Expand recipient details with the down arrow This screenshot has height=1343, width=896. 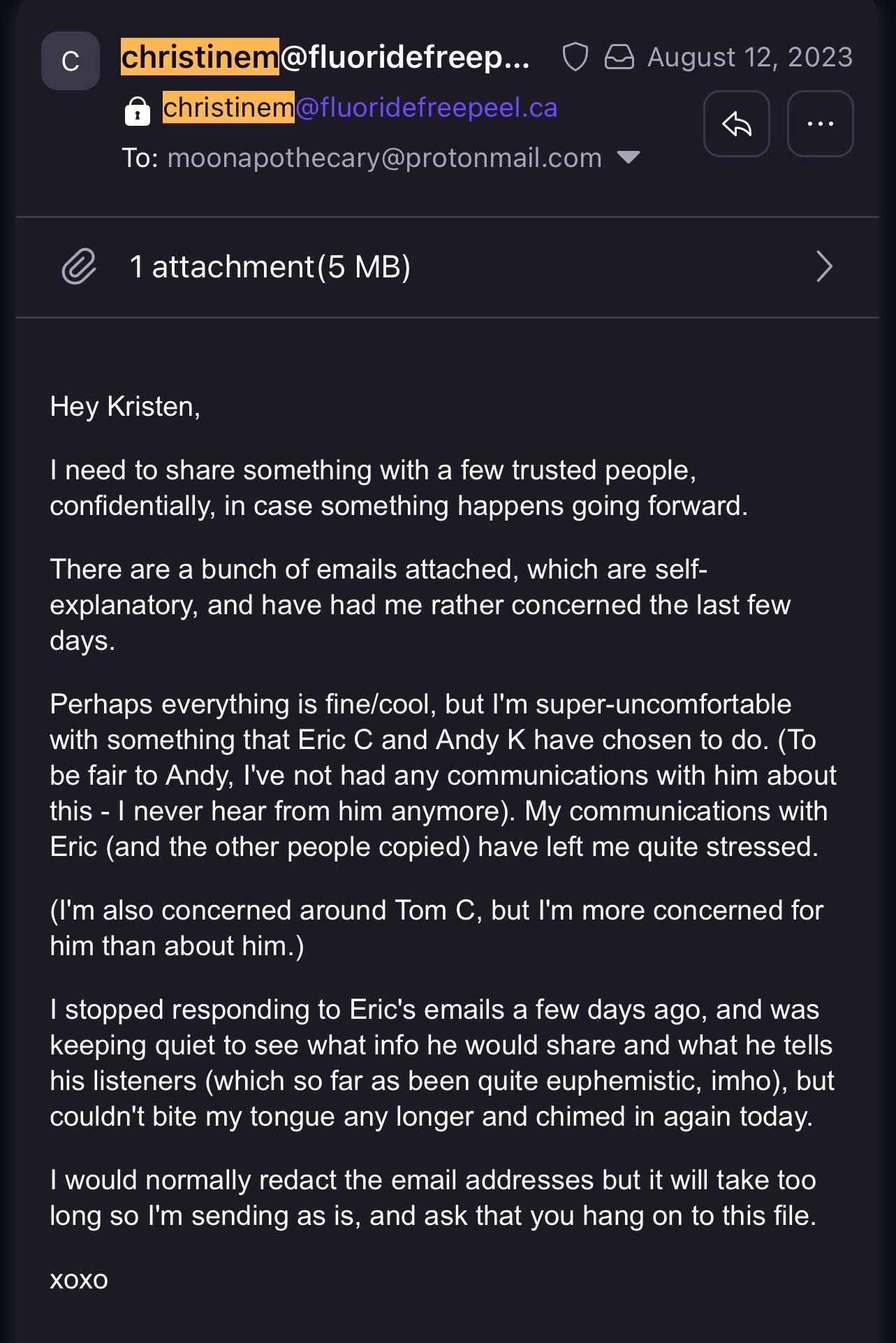(629, 158)
